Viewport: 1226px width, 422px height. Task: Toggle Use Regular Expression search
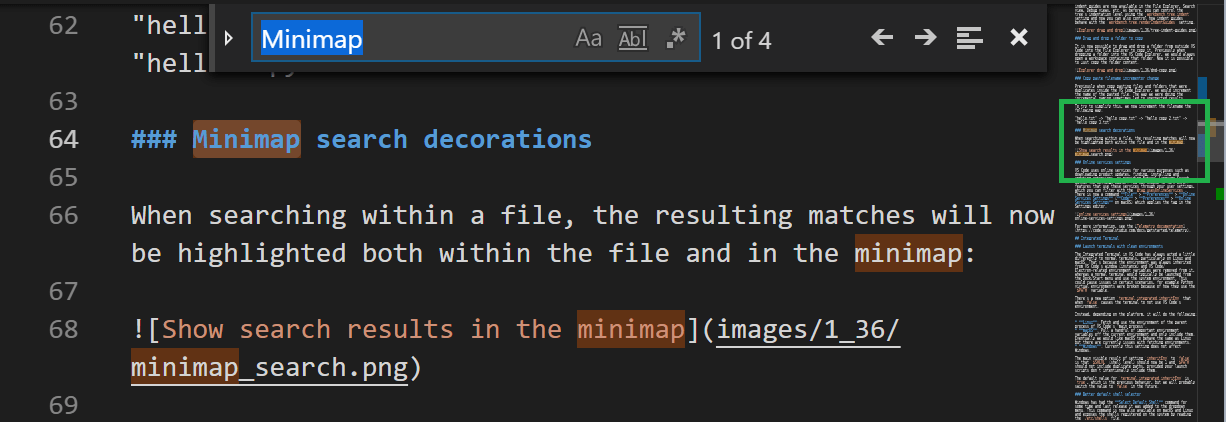(676, 39)
